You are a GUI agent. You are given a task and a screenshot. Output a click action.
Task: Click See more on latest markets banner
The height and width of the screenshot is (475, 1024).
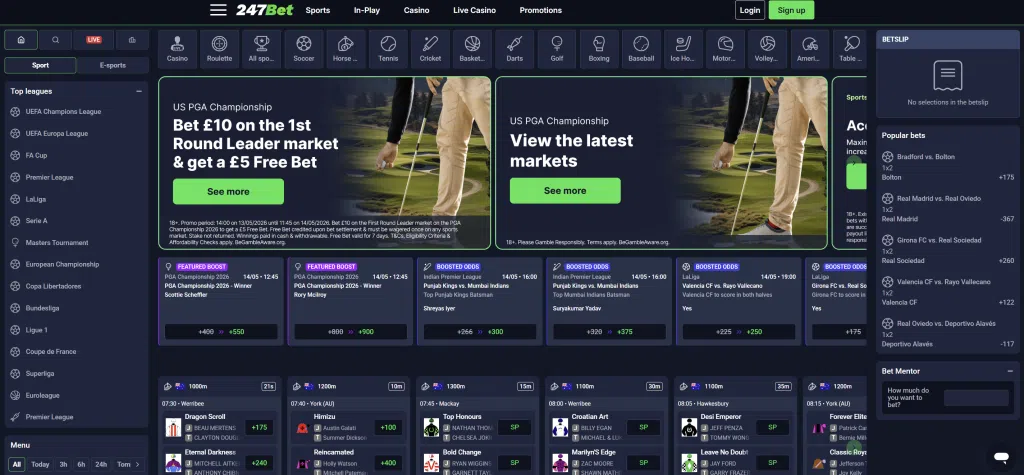click(x=566, y=191)
